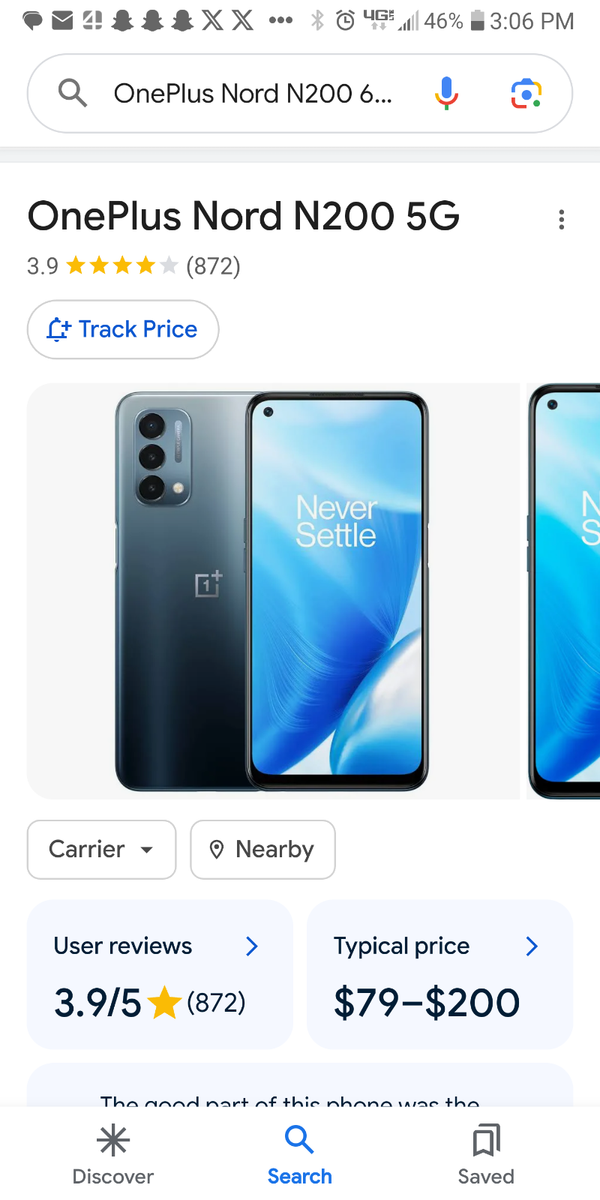Open the main OnePlus phone product image
This screenshot has width=600, height=1200.
(x=273, y=591)
